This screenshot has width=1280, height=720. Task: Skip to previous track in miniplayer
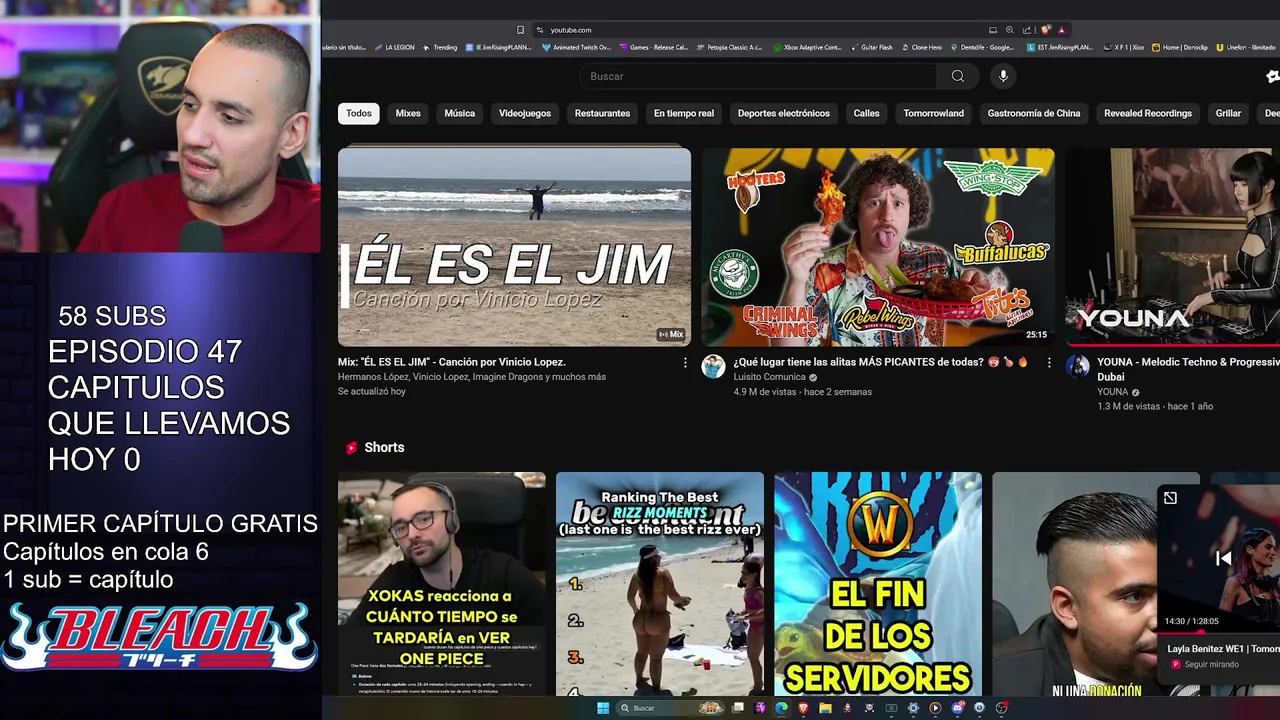pyautogui.click(x=1223, y=559)
